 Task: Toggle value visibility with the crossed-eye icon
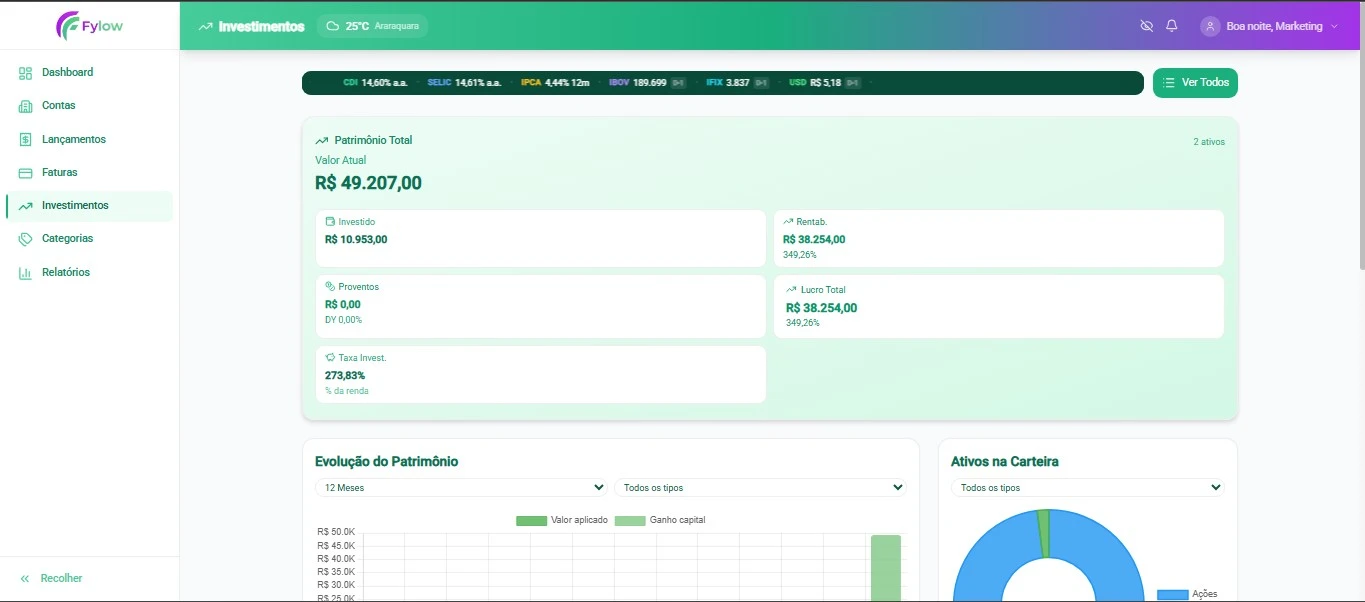point(1145,26)
